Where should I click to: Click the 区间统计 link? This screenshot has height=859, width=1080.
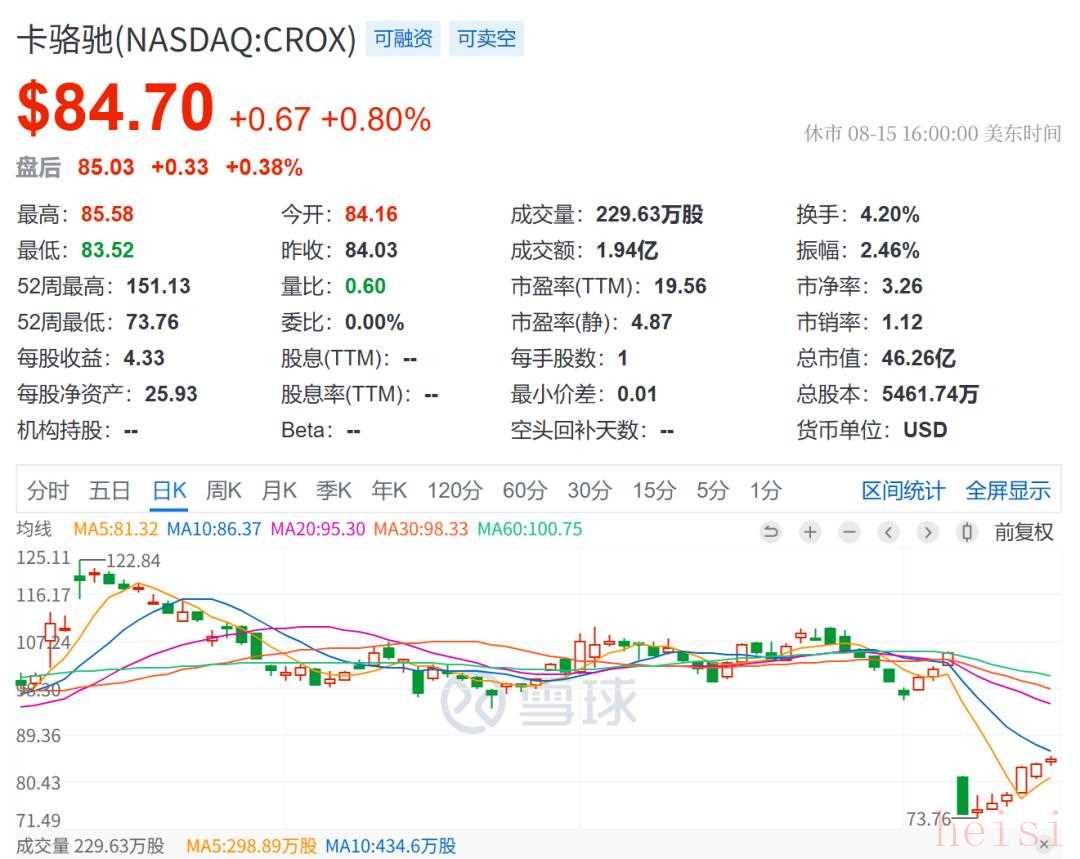point(903,491)
